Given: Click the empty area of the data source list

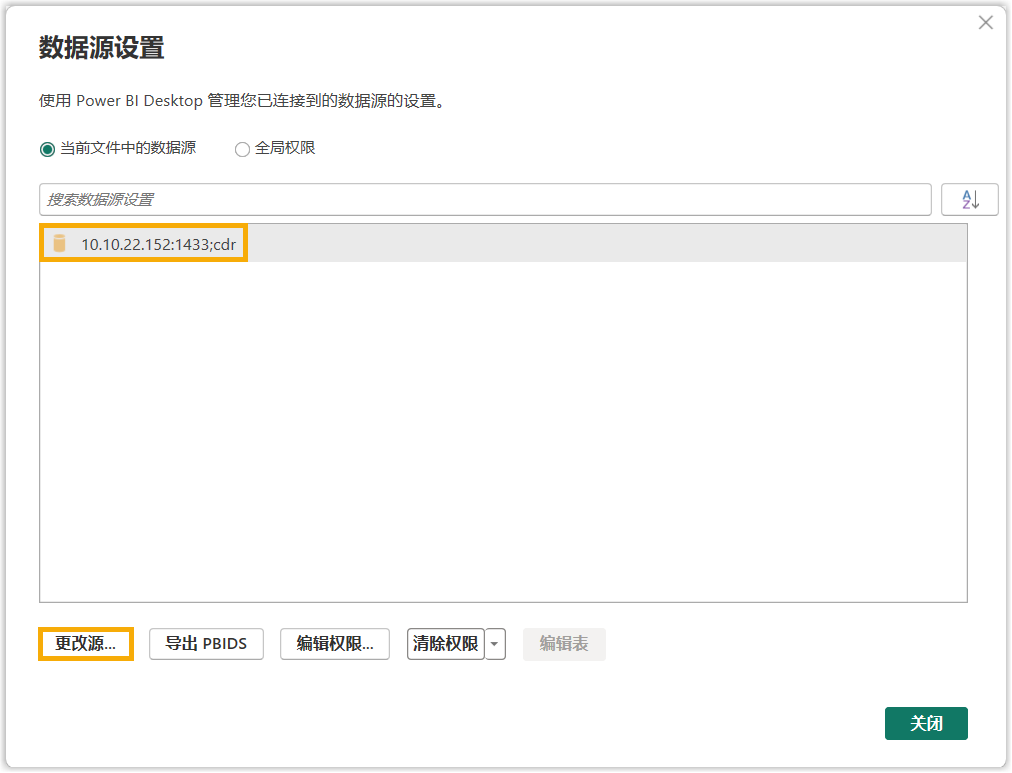Looking at the screenshot, I should [503, 431].
